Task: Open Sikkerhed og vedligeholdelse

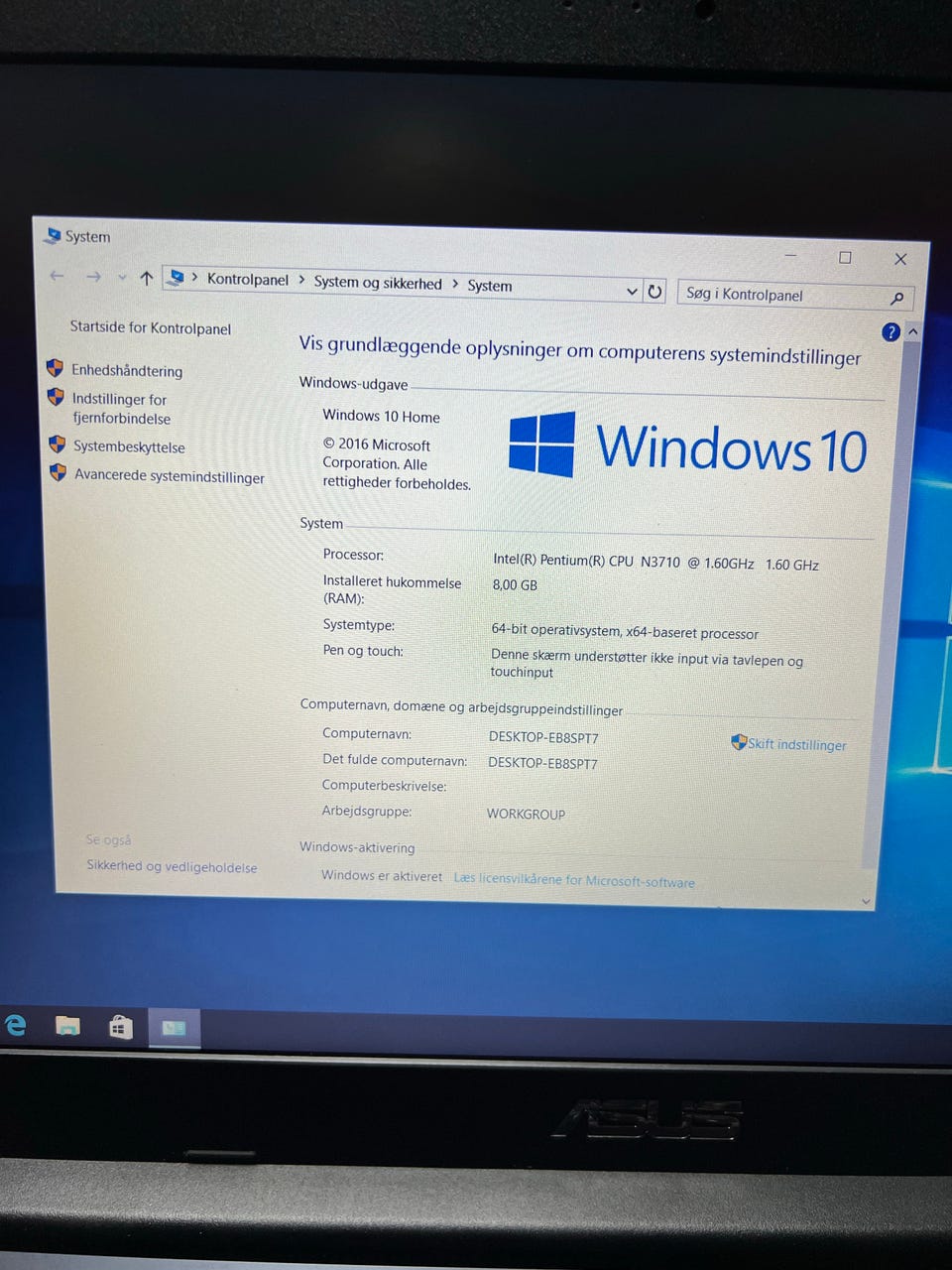Action: pos(172,866)
